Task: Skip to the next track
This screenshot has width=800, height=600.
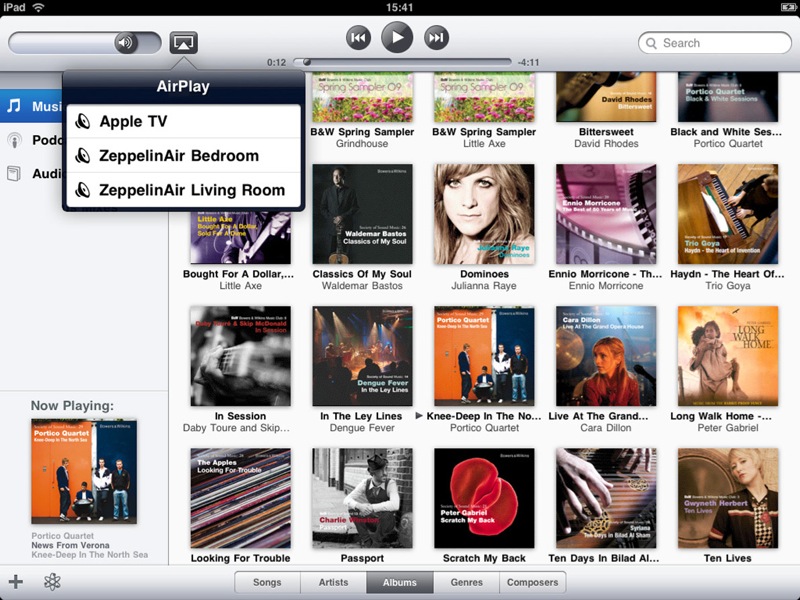Action: (436, 38)
